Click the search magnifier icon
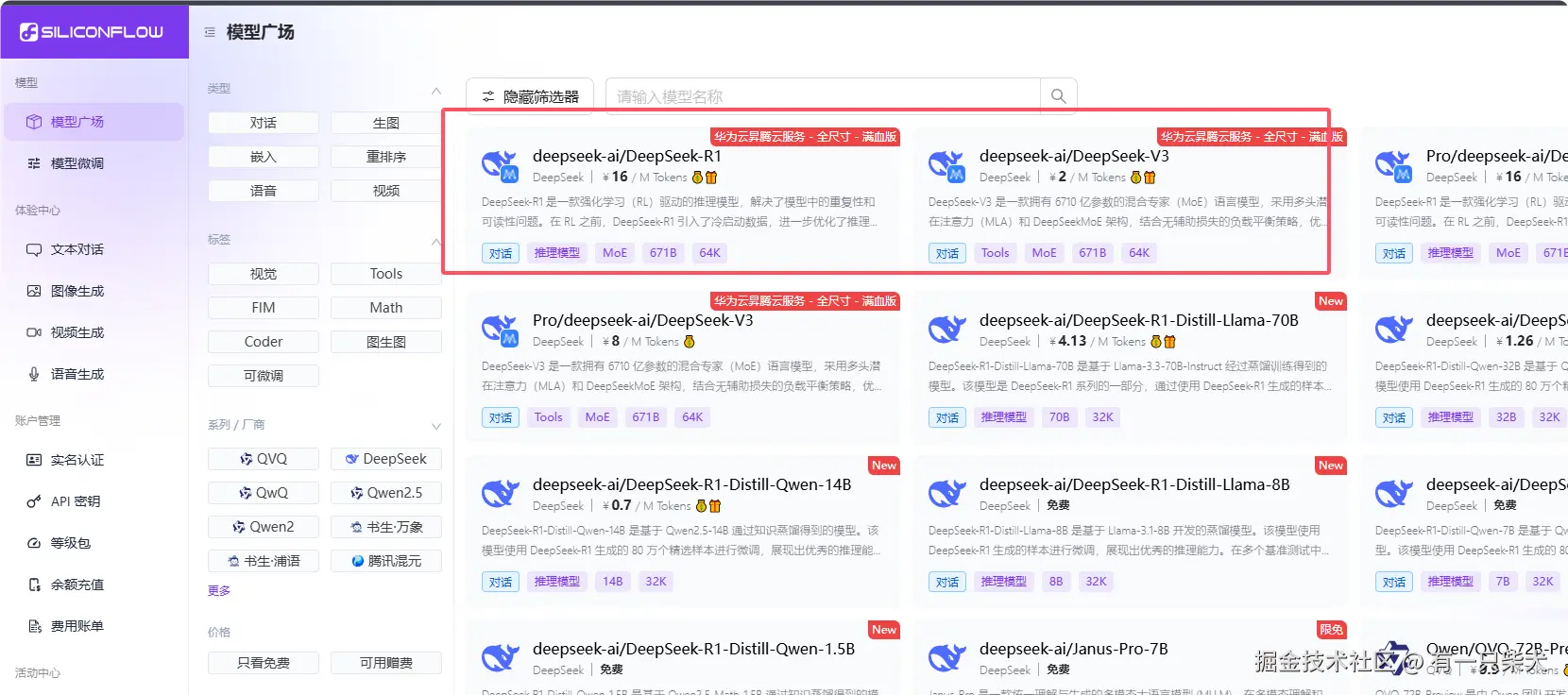 [x=1058, y=96]
